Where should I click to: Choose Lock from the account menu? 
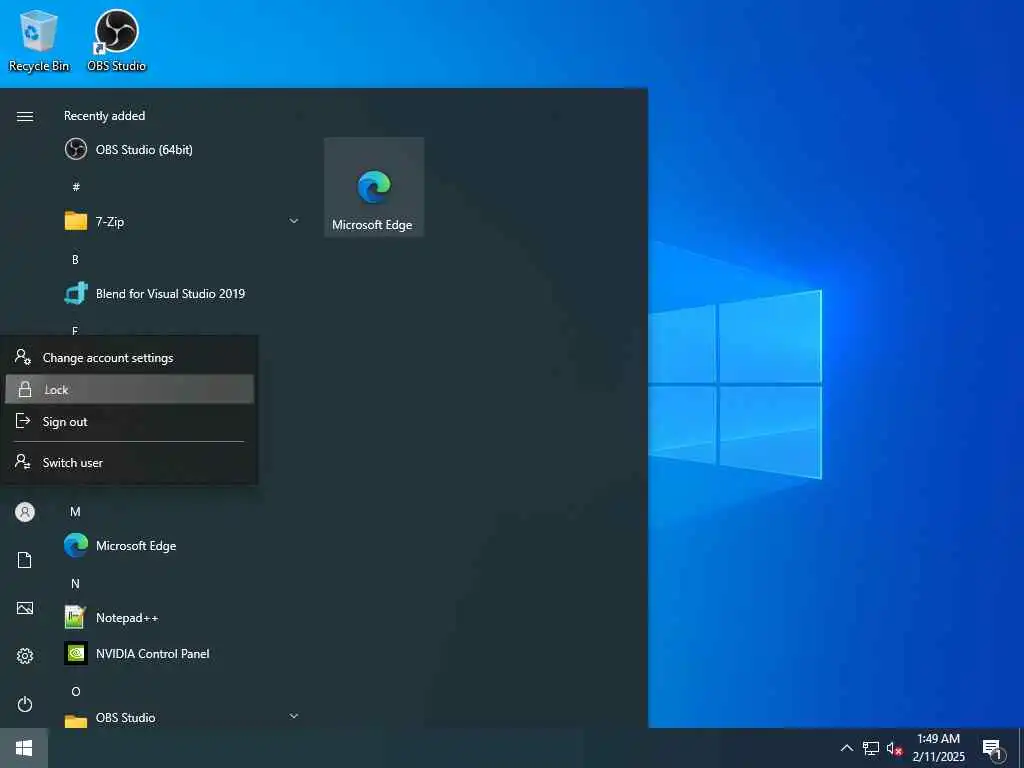pos(129,389)
